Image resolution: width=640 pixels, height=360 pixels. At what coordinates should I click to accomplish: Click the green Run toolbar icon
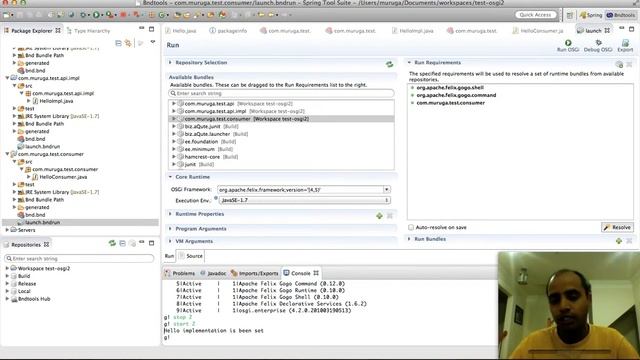96,15
